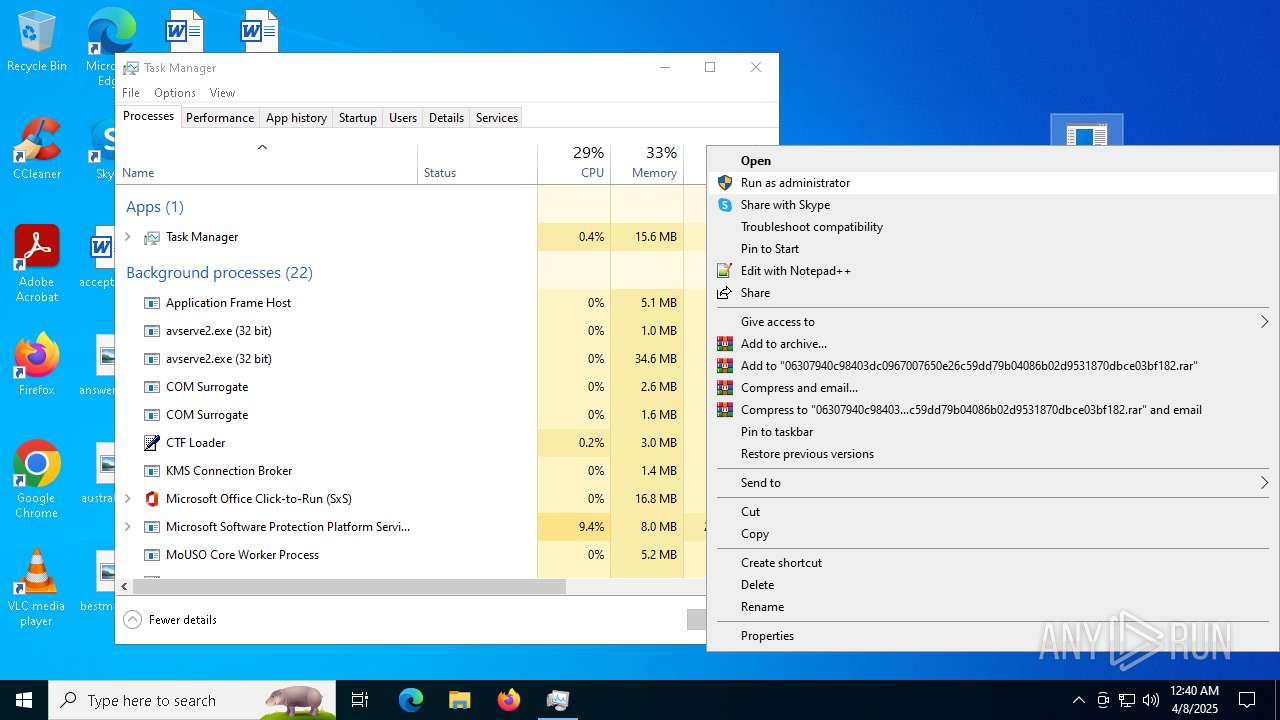Switch to the Performance tab
This screenshot has width=1280, height=720.
(220, 118)
